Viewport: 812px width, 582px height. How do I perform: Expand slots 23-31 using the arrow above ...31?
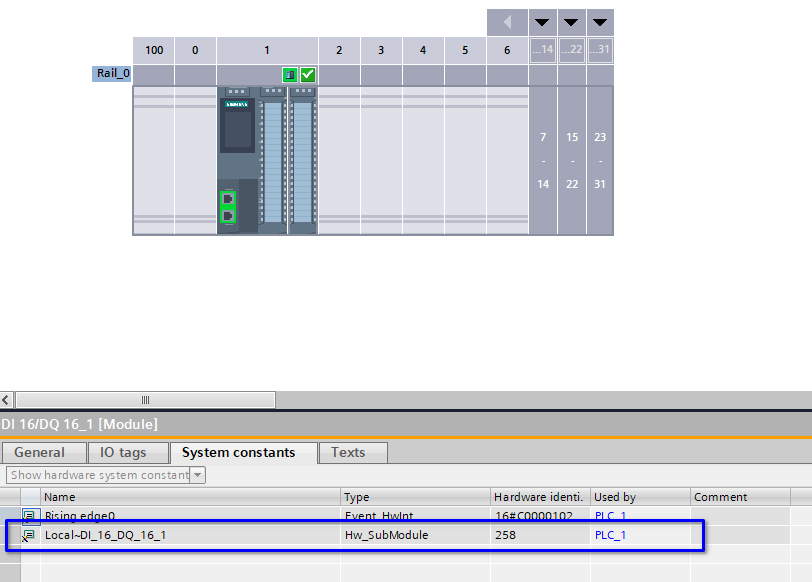coord(600,22)
